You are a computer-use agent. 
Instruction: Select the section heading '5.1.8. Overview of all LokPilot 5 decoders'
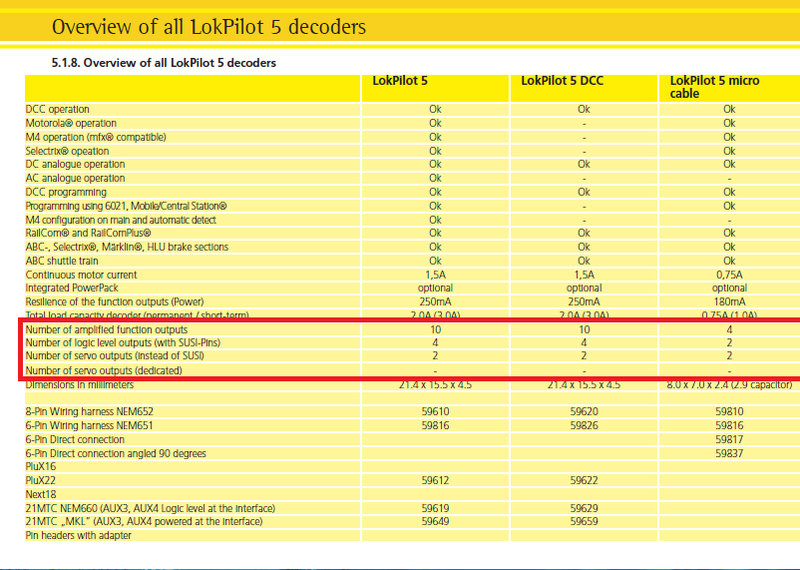pyautogui.click(x=164, y=63)
